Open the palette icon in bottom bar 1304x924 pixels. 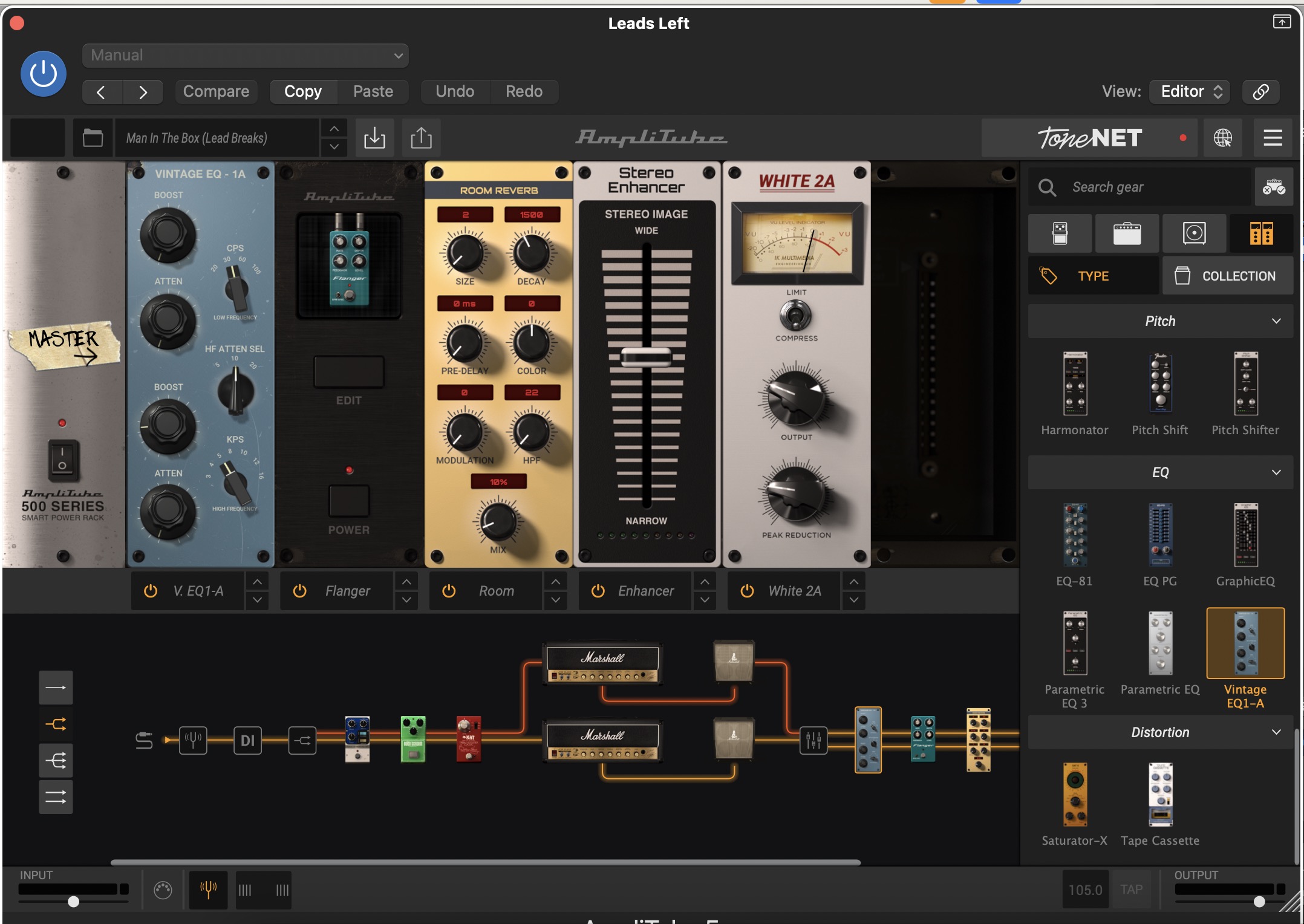tap(163, 890)
